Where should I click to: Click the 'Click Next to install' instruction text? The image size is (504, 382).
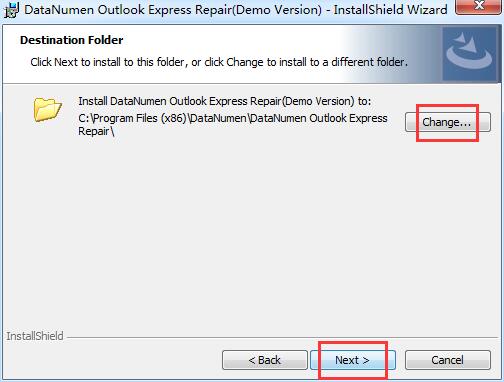point(219,62)
